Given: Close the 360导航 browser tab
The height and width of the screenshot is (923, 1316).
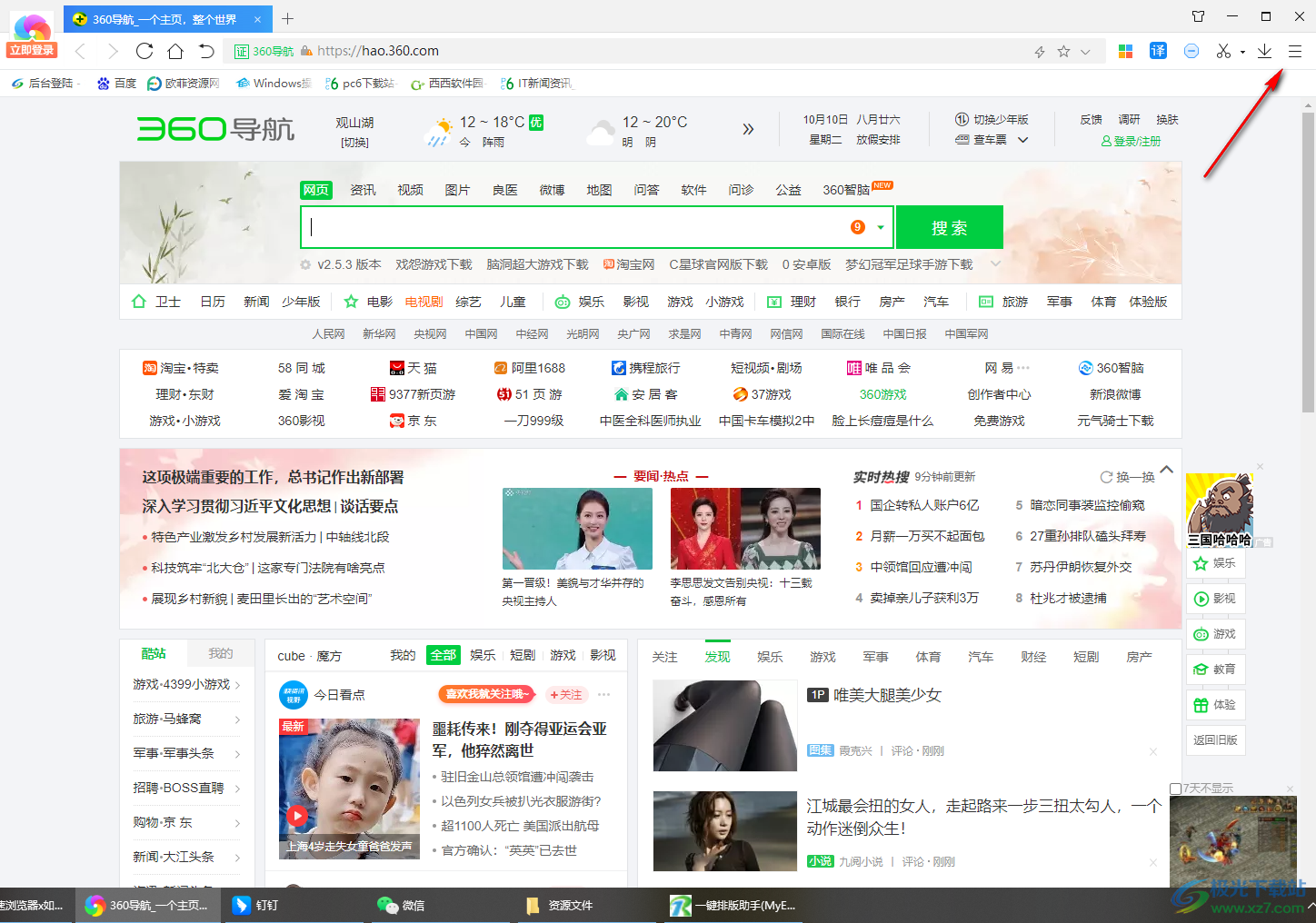Looking at the screenshot, I should 257,19.
